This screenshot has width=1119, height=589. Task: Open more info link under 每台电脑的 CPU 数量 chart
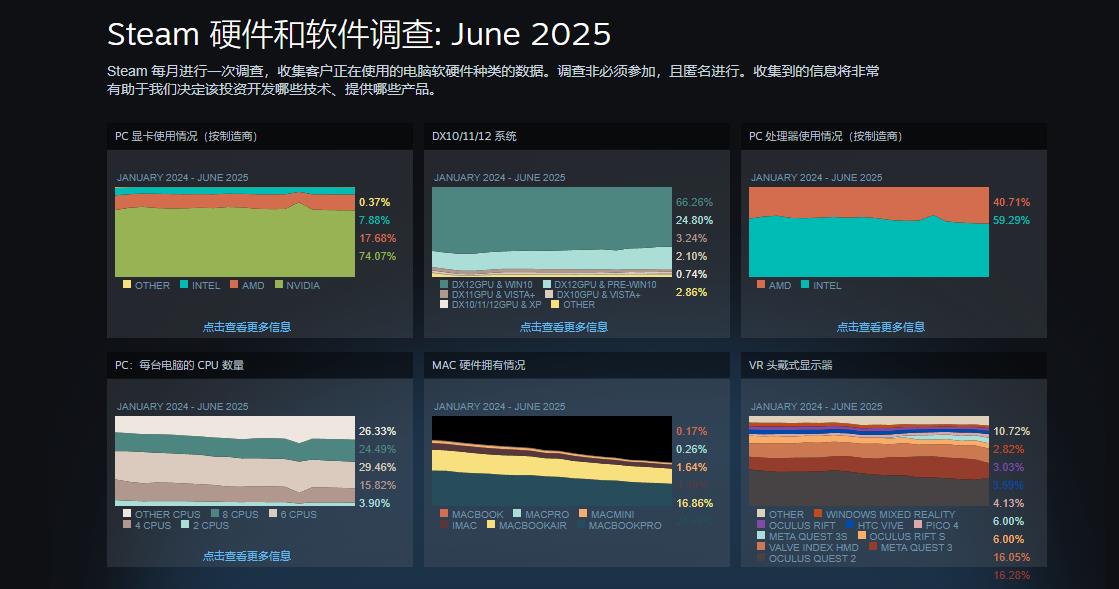247,556
